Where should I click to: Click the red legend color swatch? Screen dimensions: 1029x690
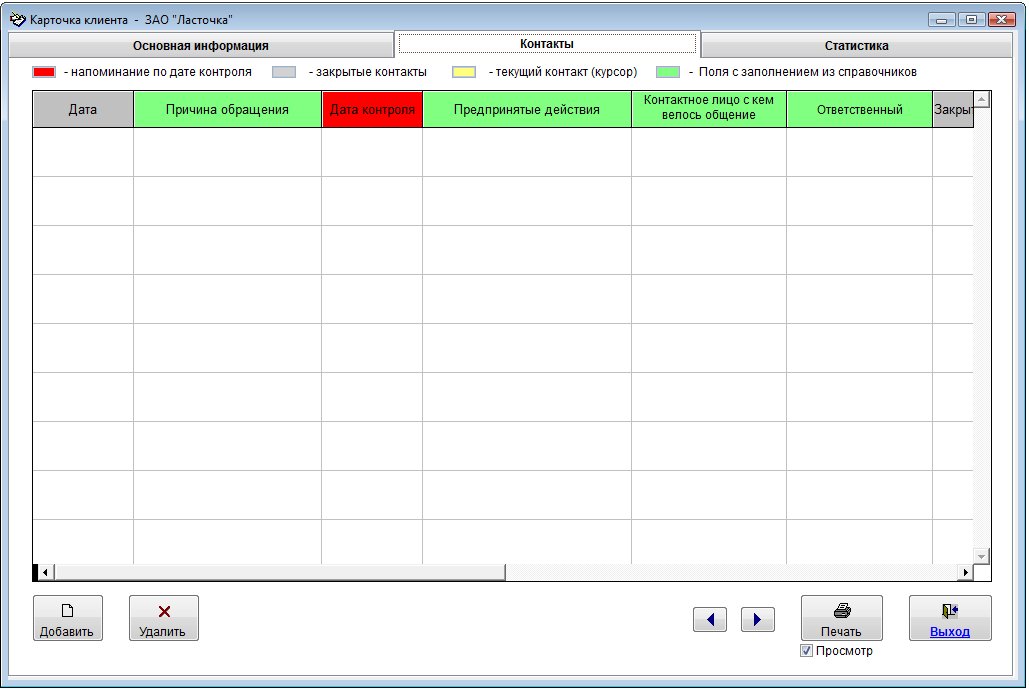pos(44,72)
